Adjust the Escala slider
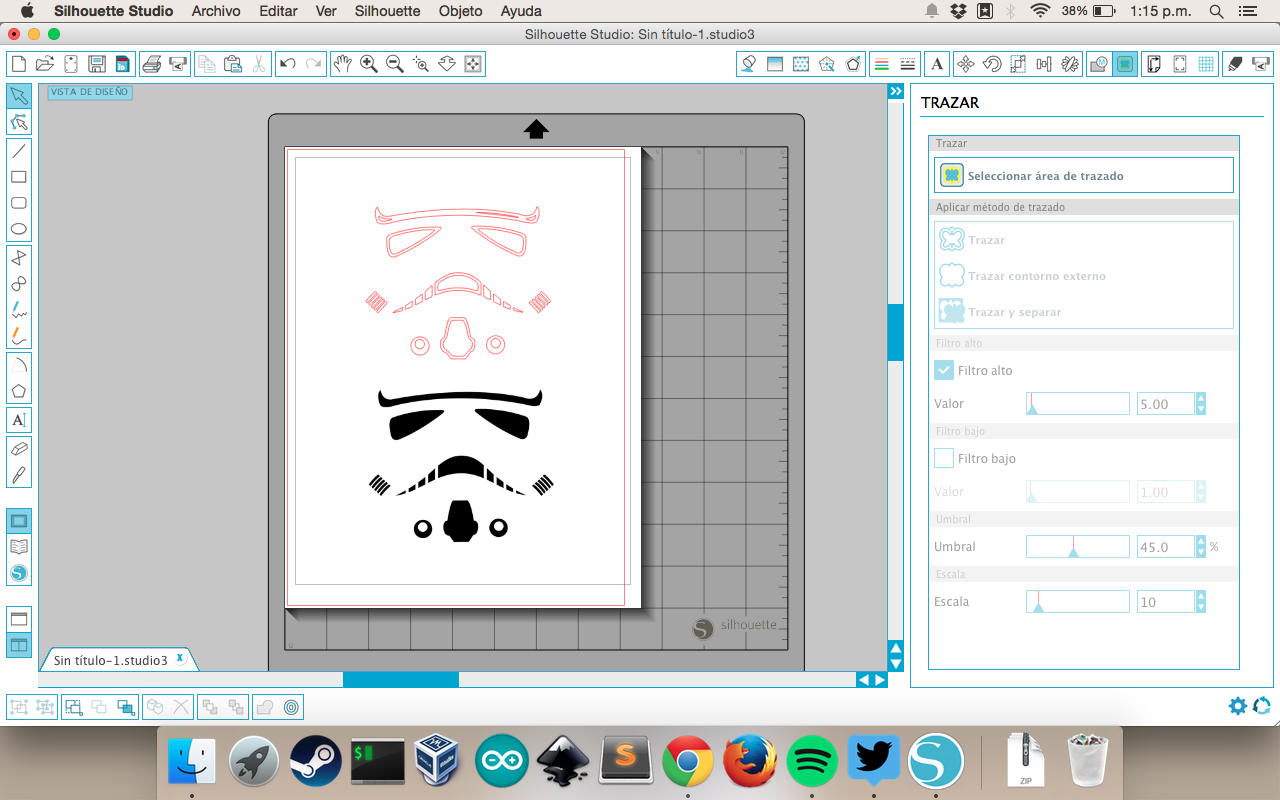This screenshot has height=800, width=1280. click(x=1078, y=602)
